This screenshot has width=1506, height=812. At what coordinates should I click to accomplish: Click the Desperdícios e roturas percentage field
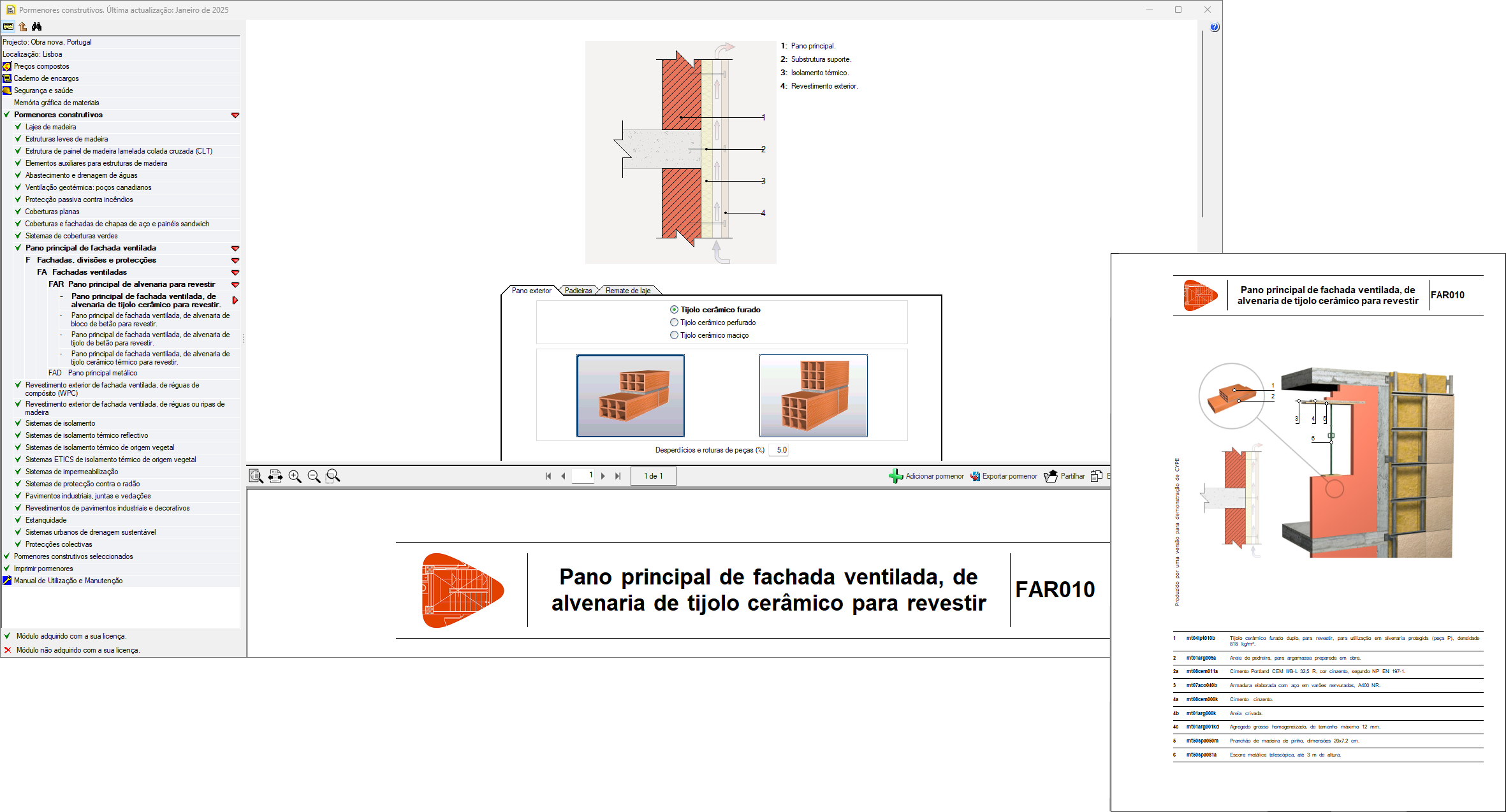click(x=779, y=450)
